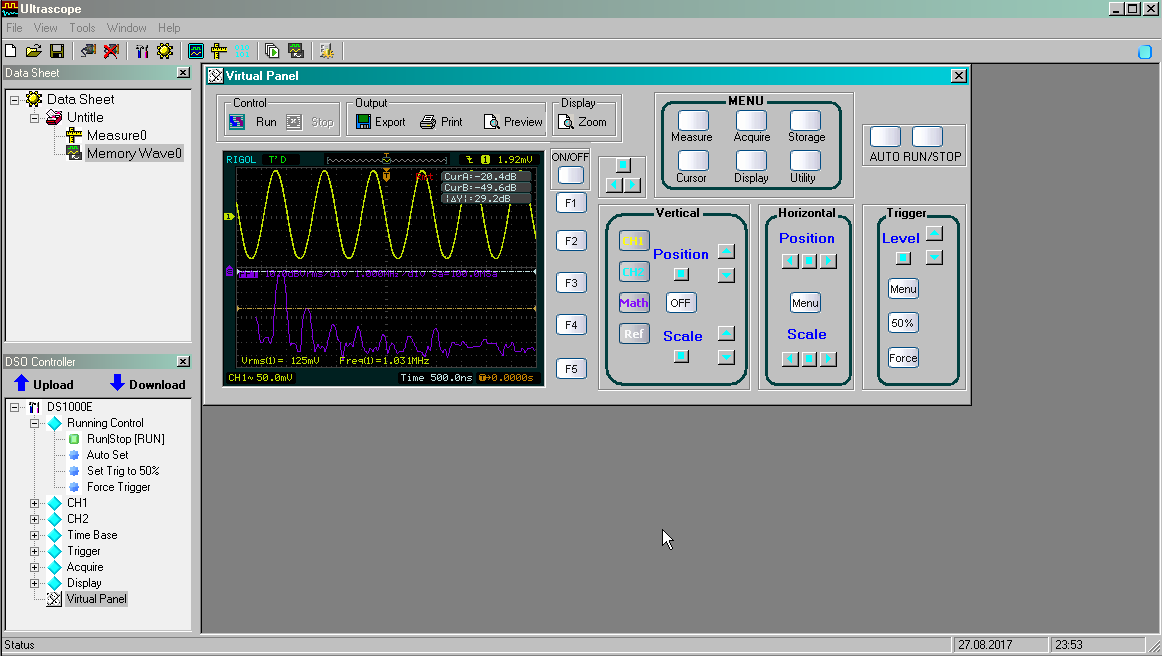Click the connect to oscilloscope icon
This screenshot has height=656, width=1162.
[88, 51]
